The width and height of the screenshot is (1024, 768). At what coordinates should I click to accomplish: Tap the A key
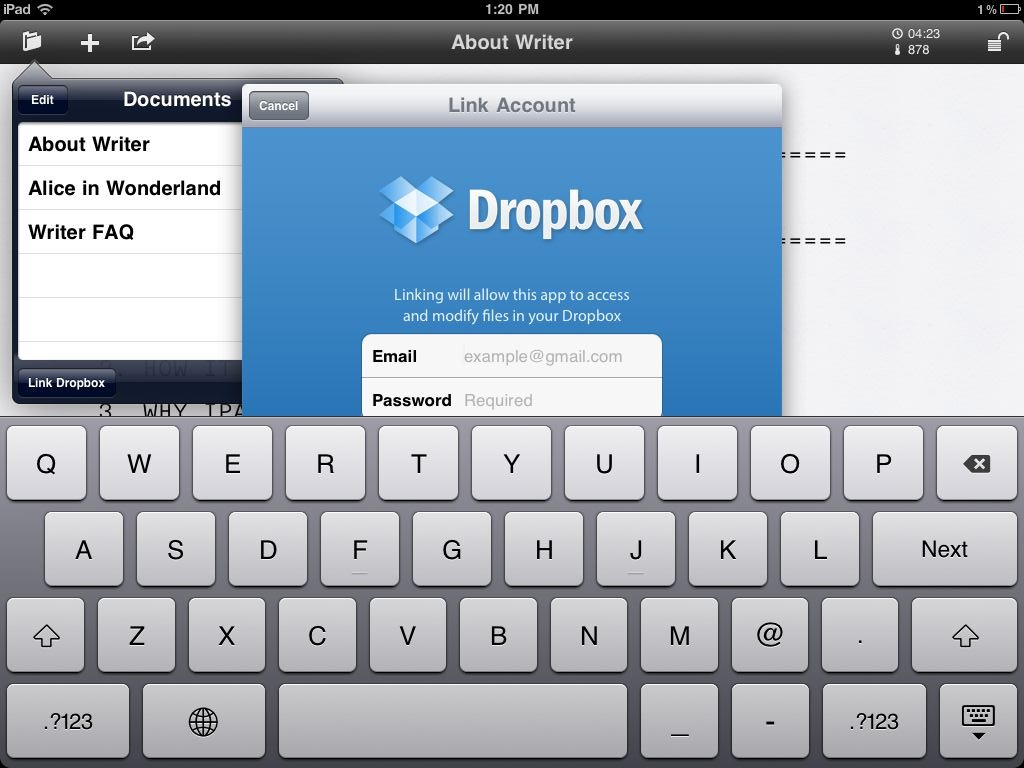(84, 549)
